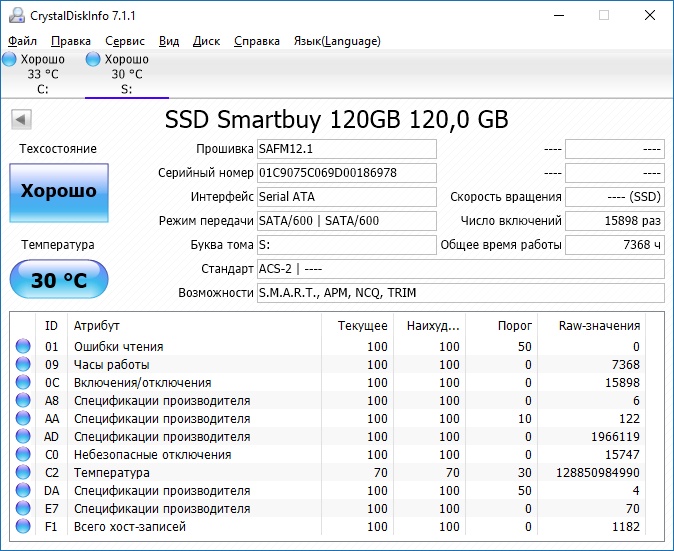Click the Интерфейс field Serial ATA
Image resolution: width=674 pixels, height=551 pixels.
point(346,197)
